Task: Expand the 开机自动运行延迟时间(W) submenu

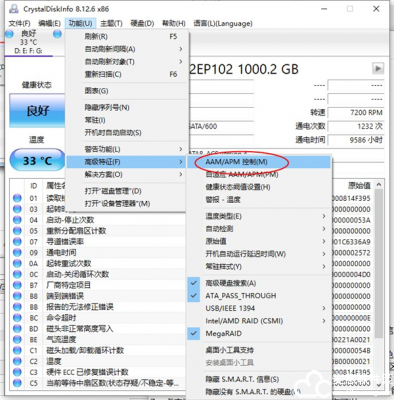Action: pyautogui.click(x=259, y=254)
